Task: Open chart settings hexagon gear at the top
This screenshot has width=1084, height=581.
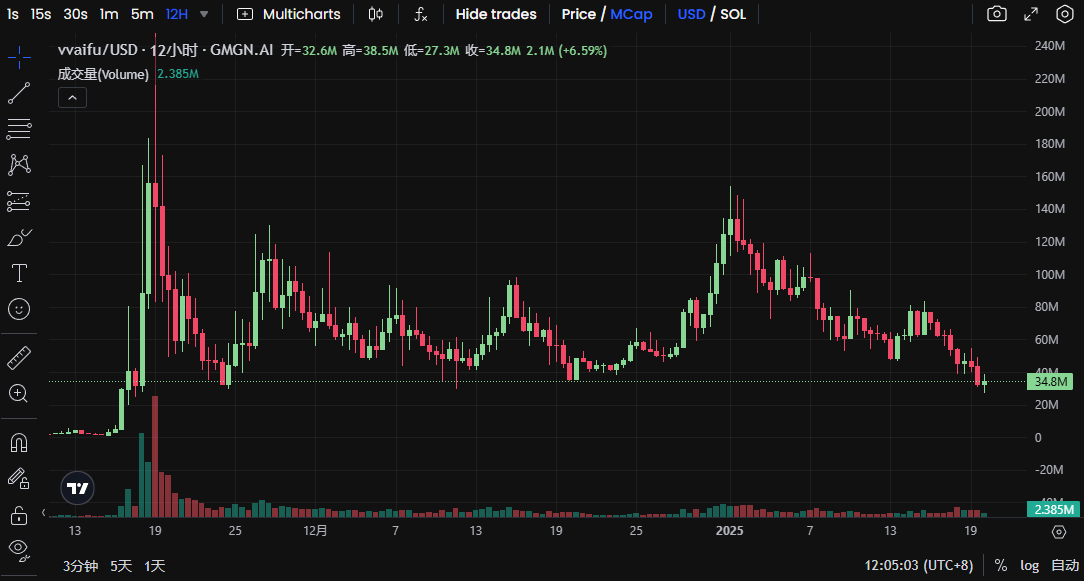Action: pyautogui.click(x=1065, y=14)
